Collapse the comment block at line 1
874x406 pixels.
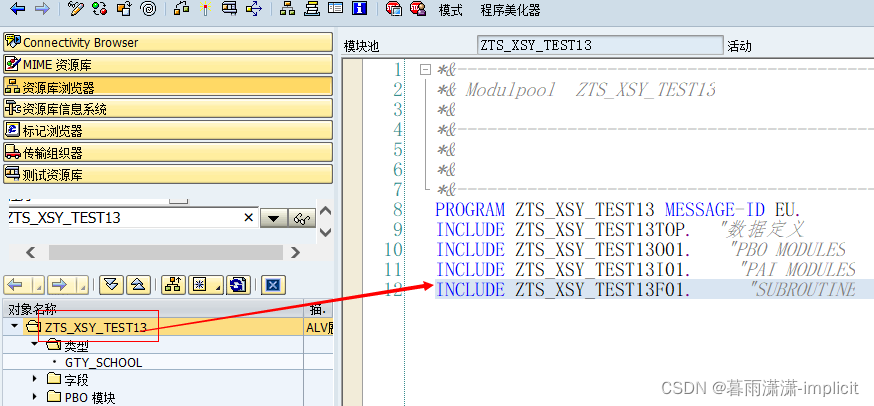(x=426, y=70)
